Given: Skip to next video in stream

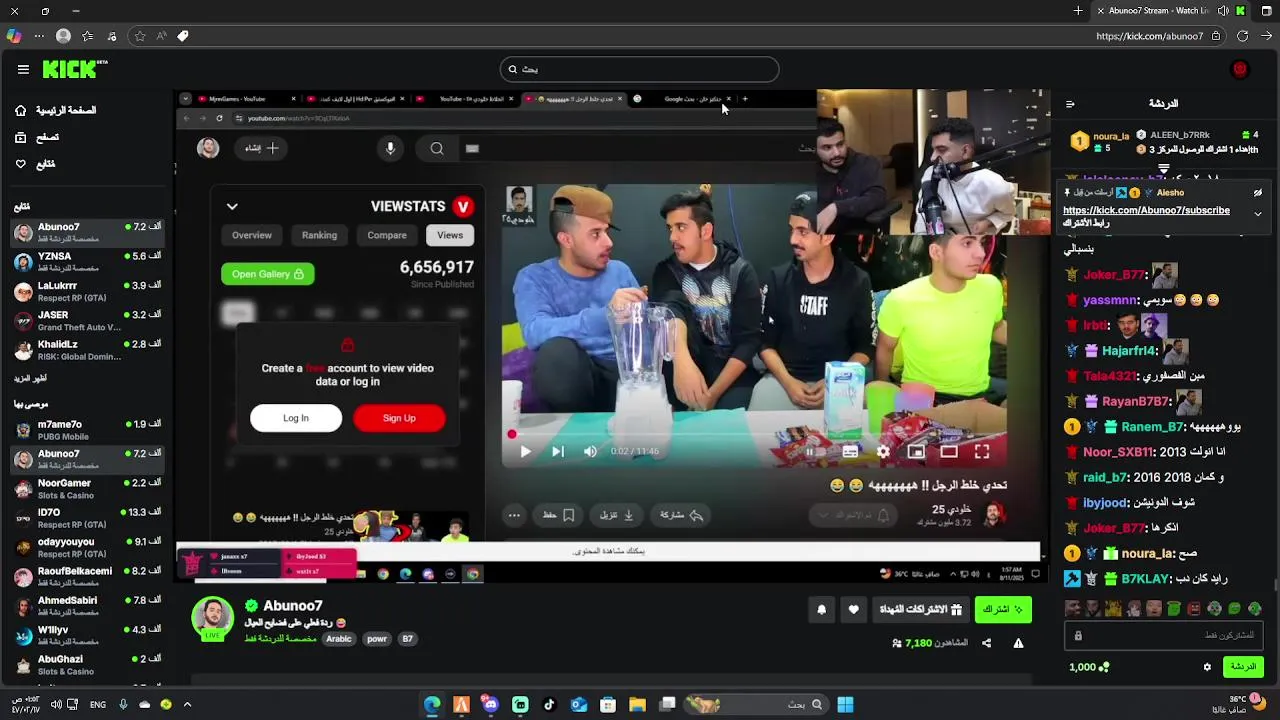Looking at the screenshot, I should coord(558,451).
